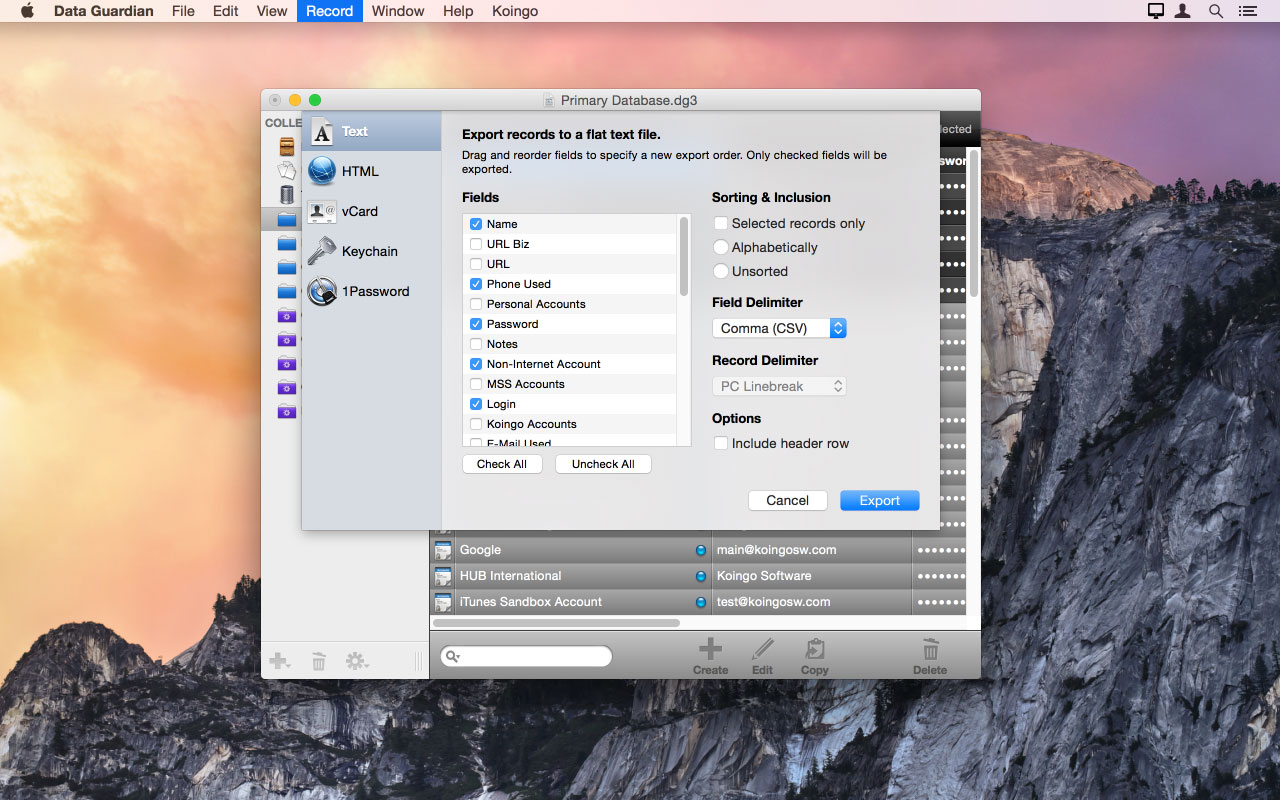Click the sidebar trash icon at the bottom left
This screenshot has width=1280, height=800.
tap(319, 661)
